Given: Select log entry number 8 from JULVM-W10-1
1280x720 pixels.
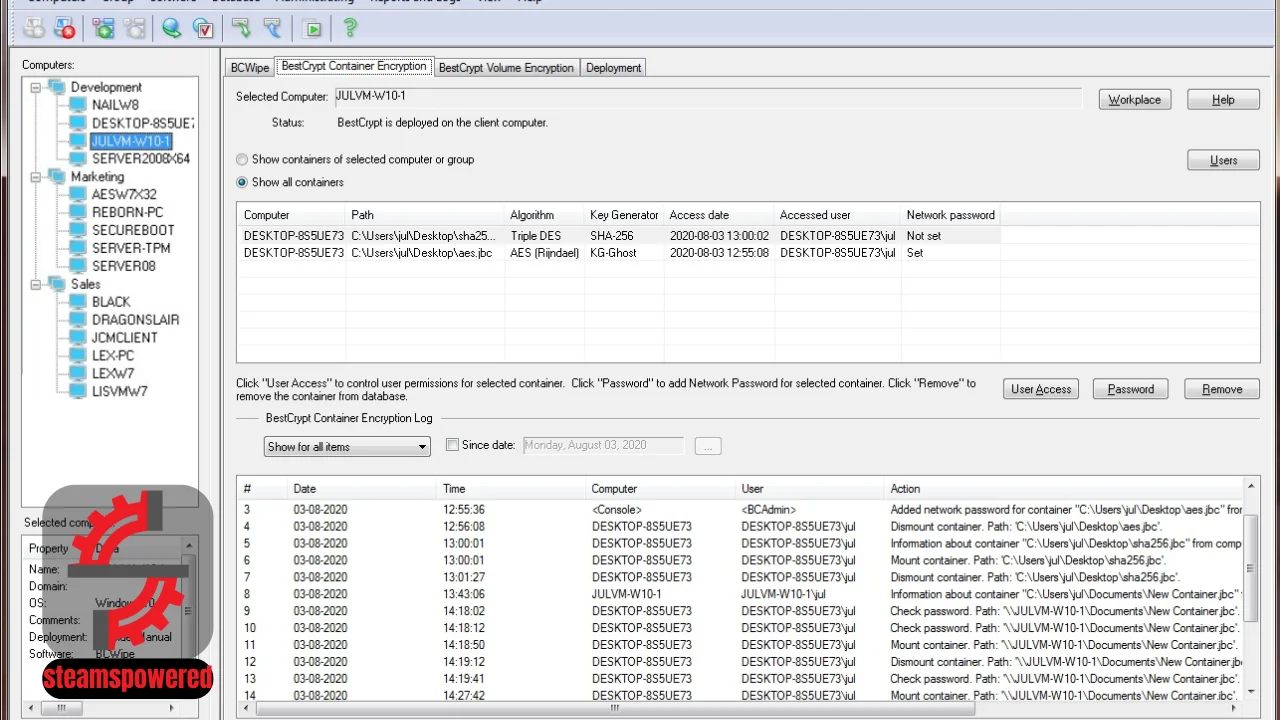Looking at the screenshot, I should point(740,594).
